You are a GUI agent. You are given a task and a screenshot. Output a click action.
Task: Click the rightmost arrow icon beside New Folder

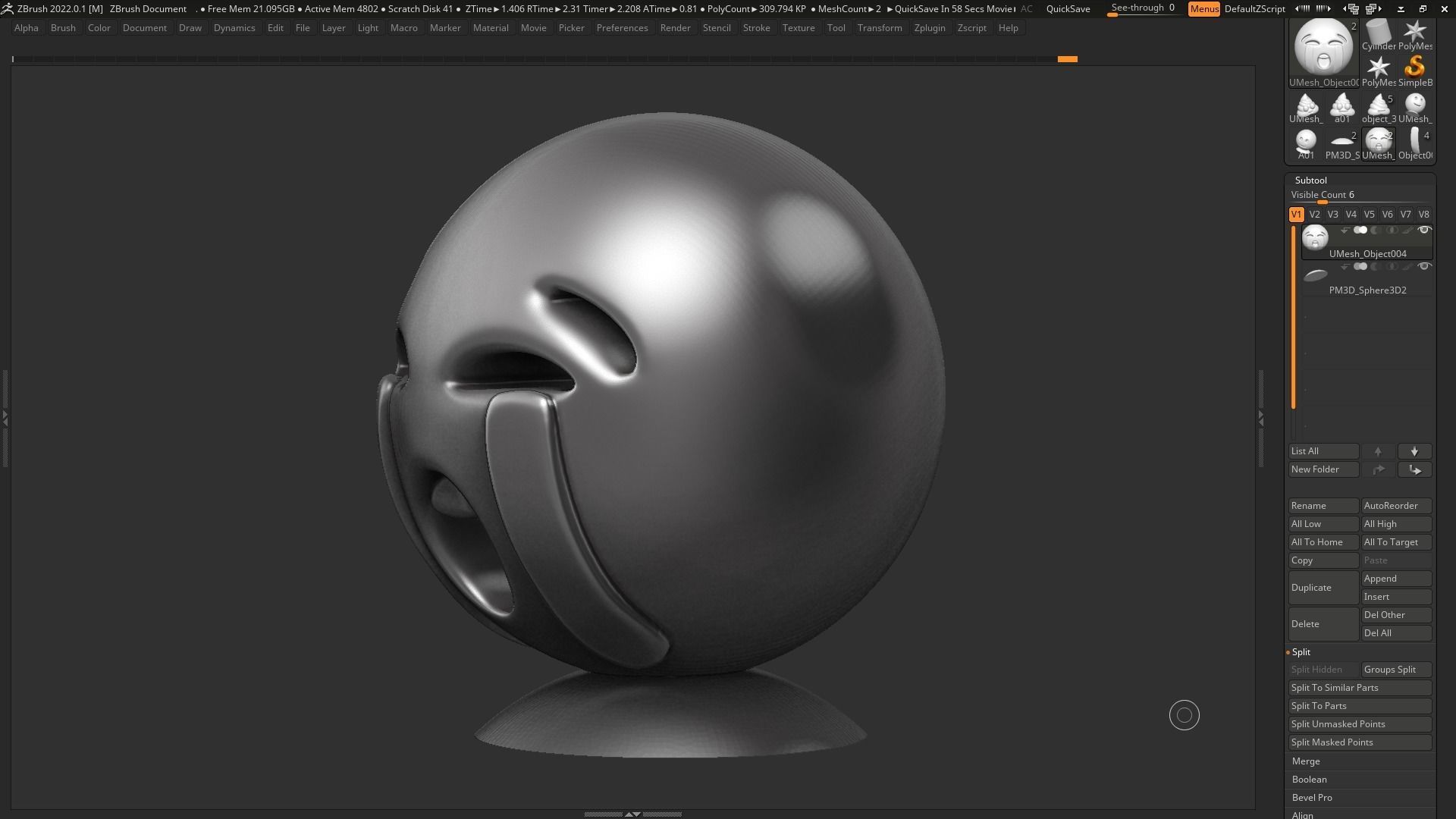point(1414,469)
